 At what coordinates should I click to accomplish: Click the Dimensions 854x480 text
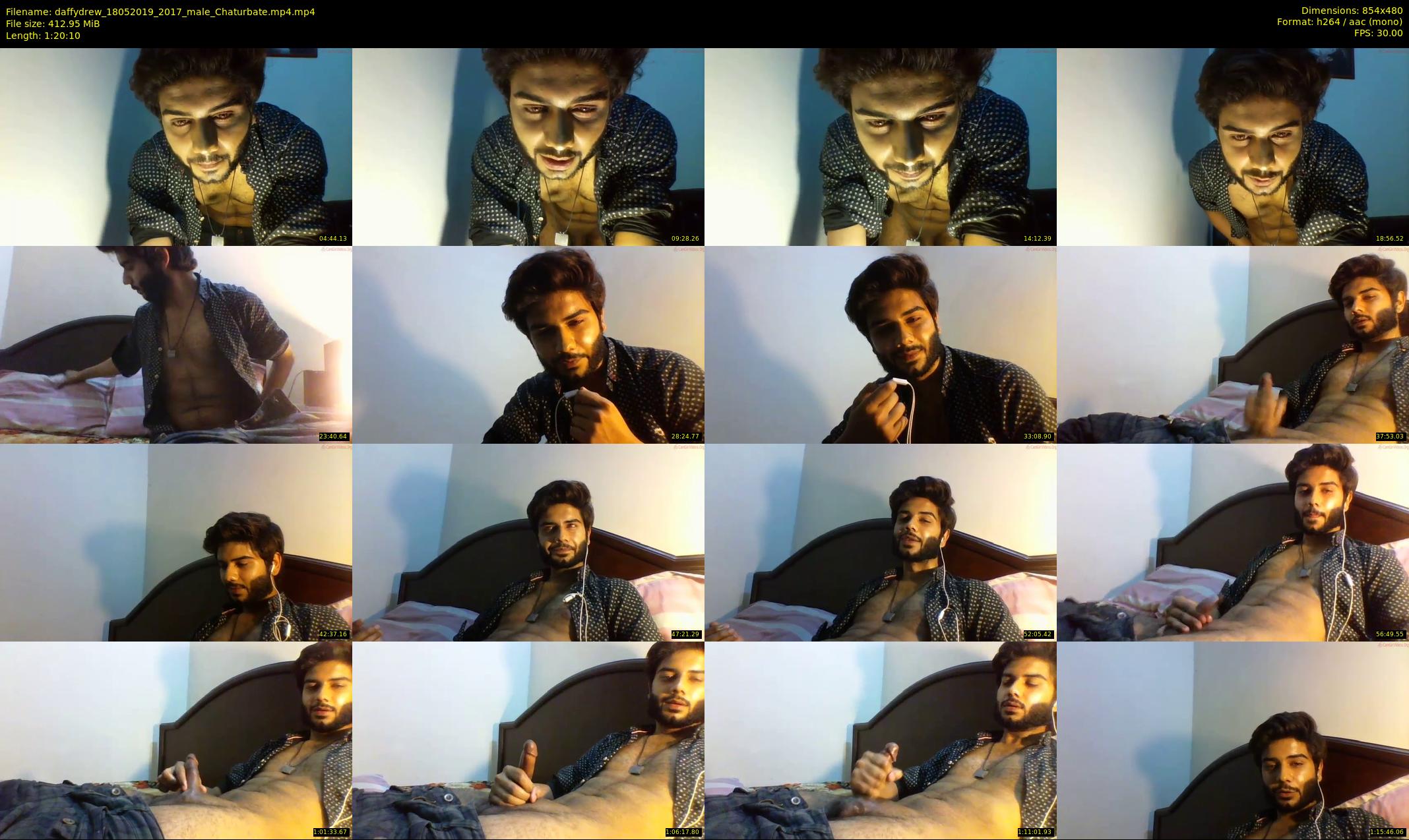click(1352, 11)
